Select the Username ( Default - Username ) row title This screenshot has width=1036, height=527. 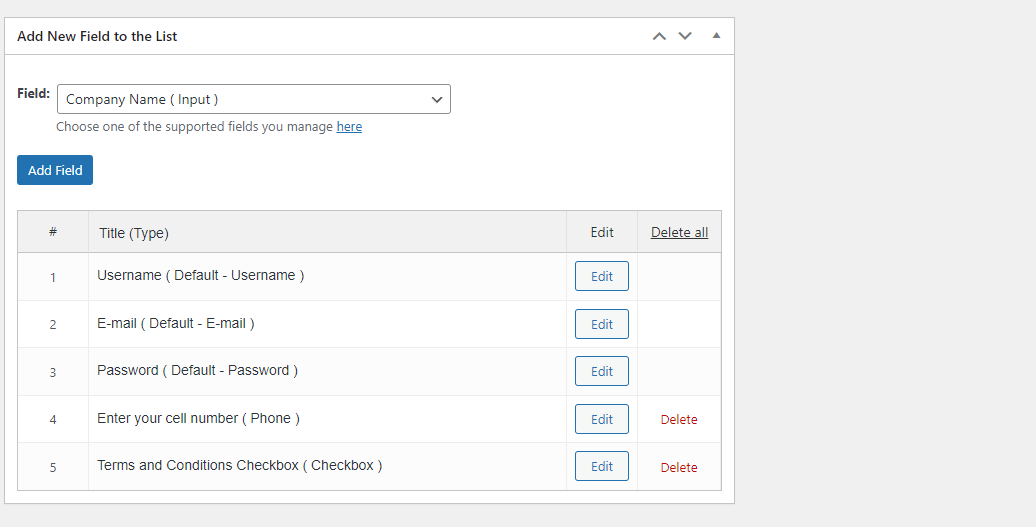click(200, 275)
